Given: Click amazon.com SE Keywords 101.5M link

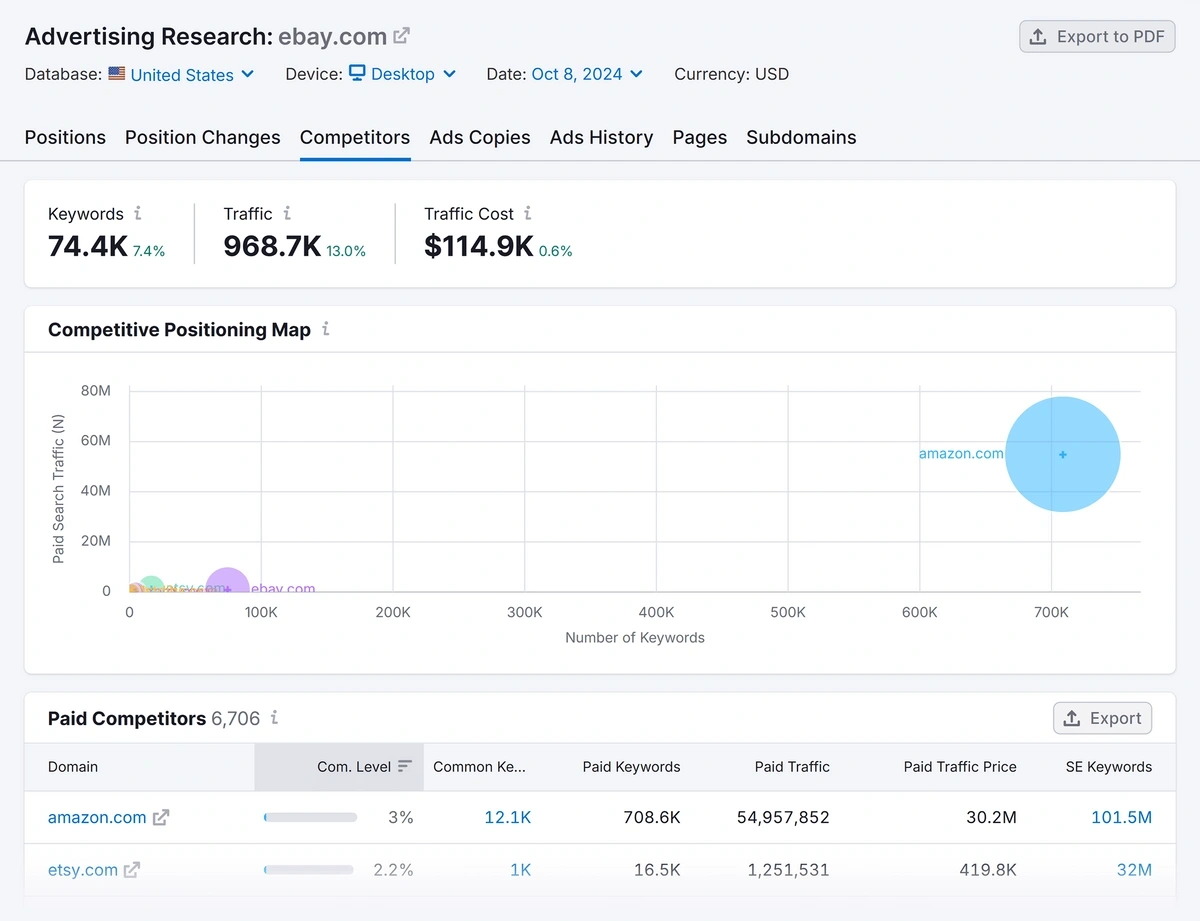Looking at the screenshot, I should pyautogui.click(x=1122, y=817).
